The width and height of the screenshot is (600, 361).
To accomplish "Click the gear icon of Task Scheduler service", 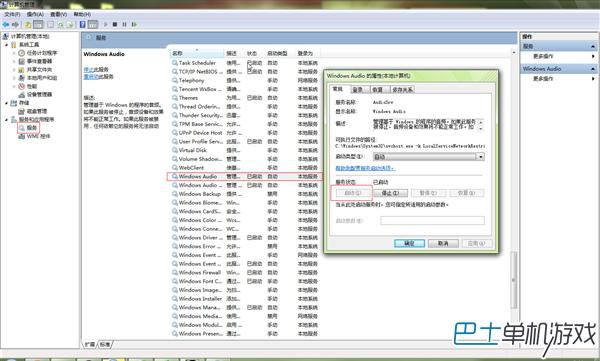I will tap(174, 63).
